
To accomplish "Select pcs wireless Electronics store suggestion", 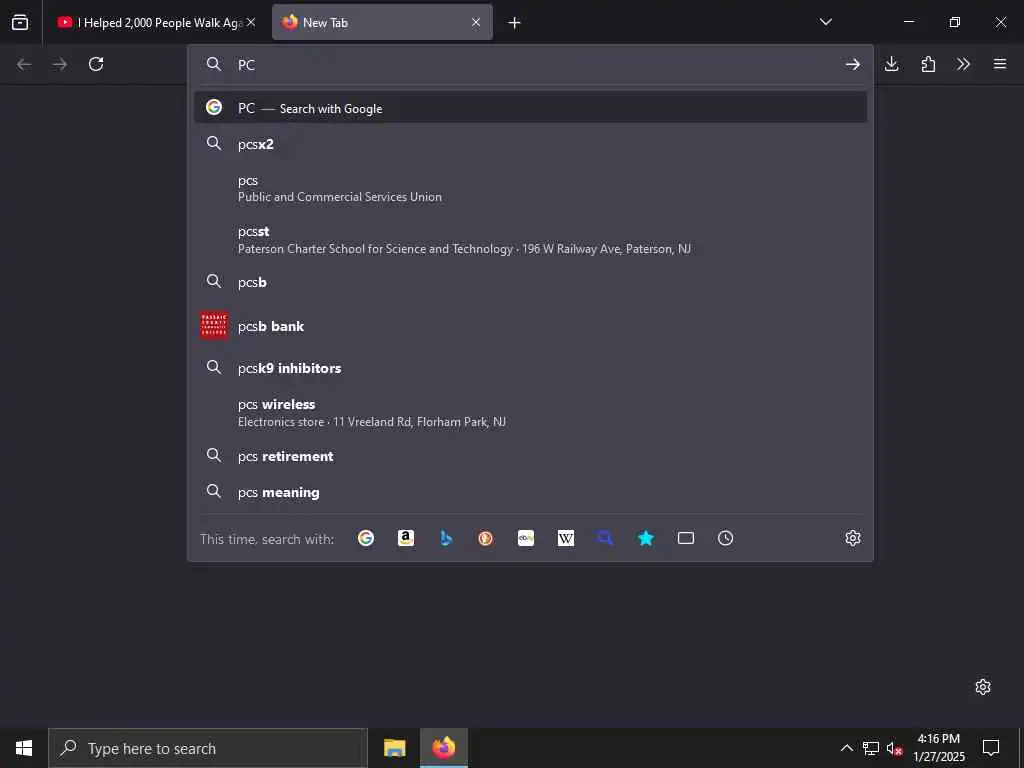I will (x=530, y=413).
